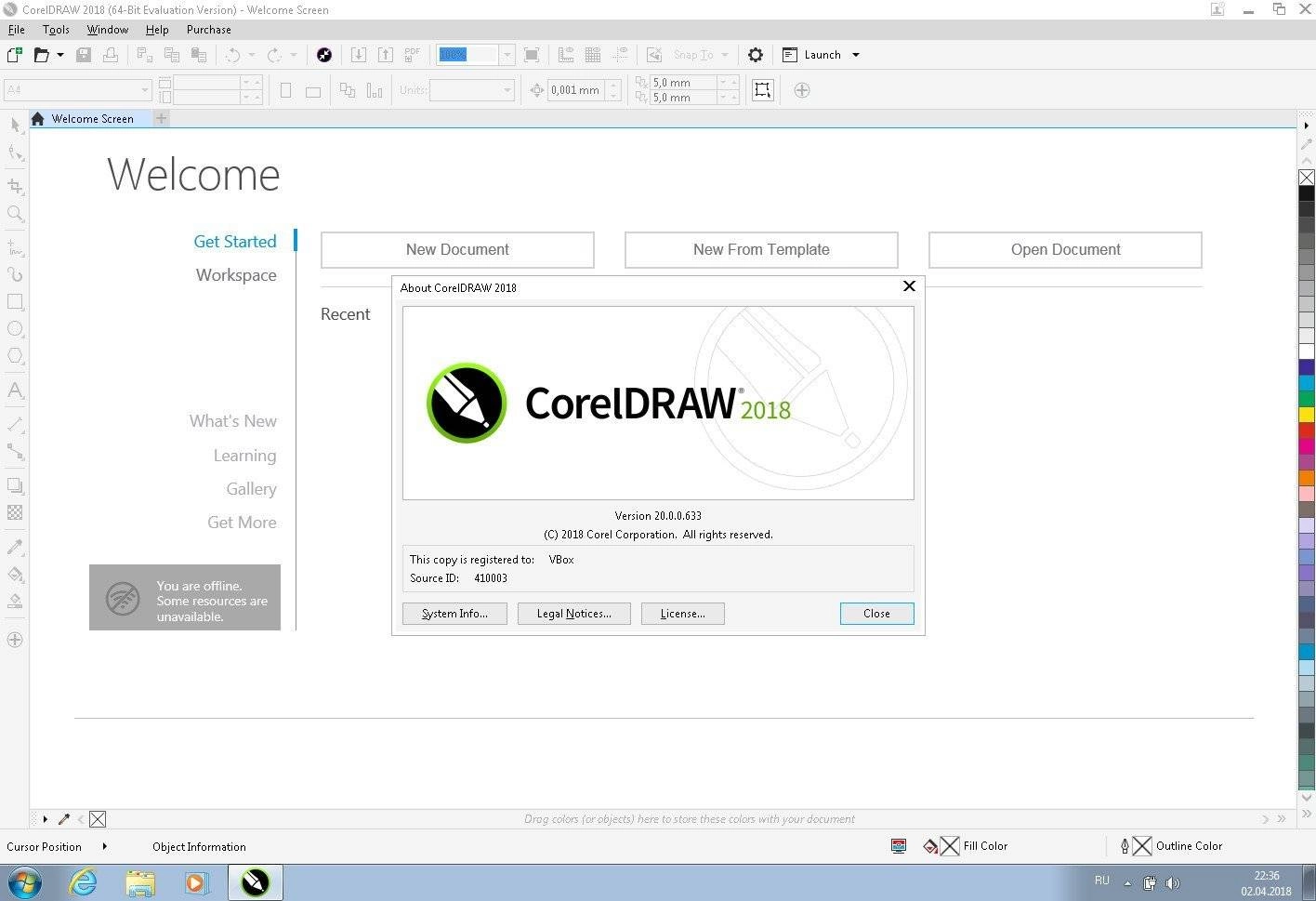The height and width of the screenshot is (901, 1316).
Task: Click the New document icon in toolbar
Action: [x=14, y=55]
